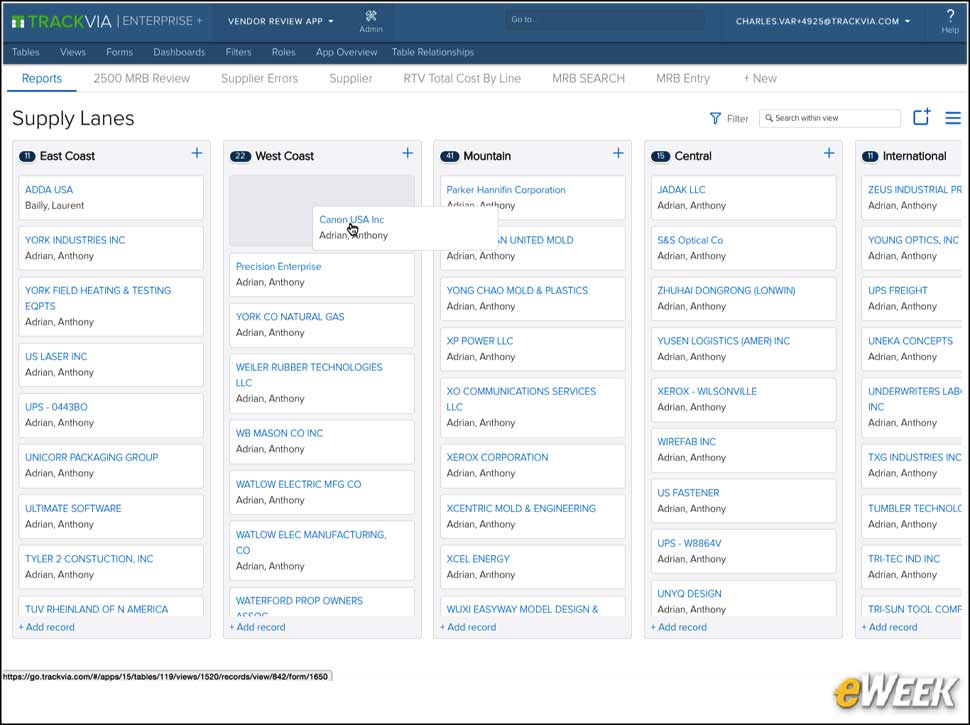
Task: Click Add record under Central
Action: tap(679, 627)
